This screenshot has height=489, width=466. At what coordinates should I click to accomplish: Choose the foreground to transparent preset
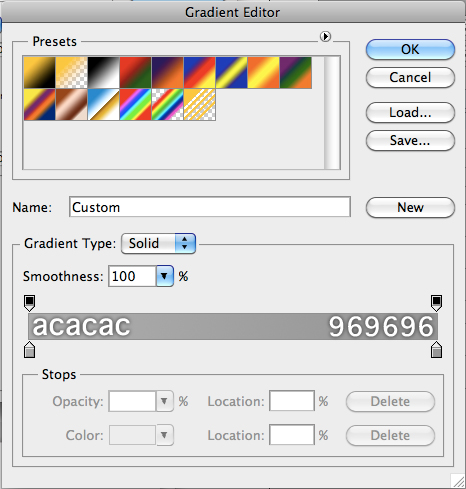click(71, 73)
